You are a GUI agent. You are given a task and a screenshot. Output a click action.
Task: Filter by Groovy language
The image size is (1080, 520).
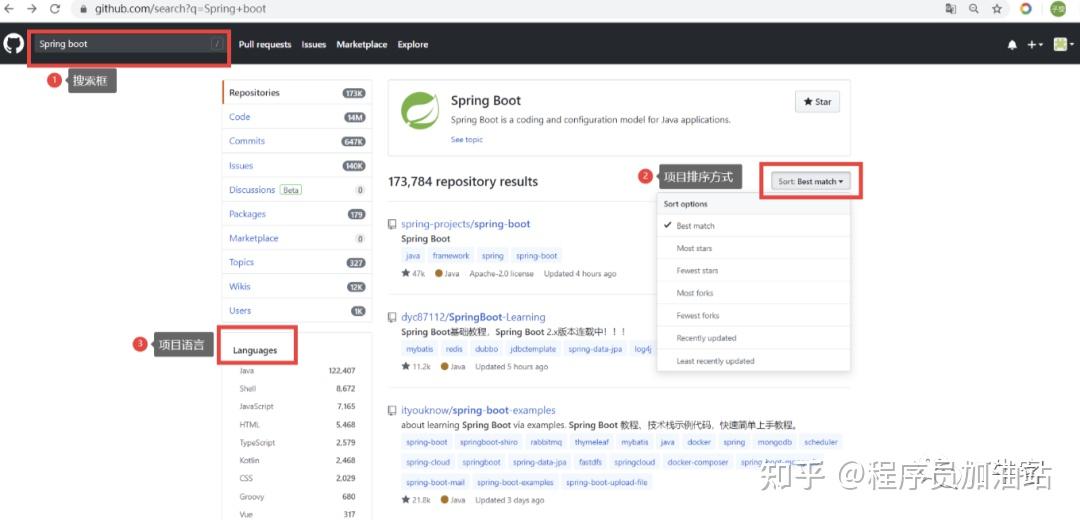[x=297, y=497]
